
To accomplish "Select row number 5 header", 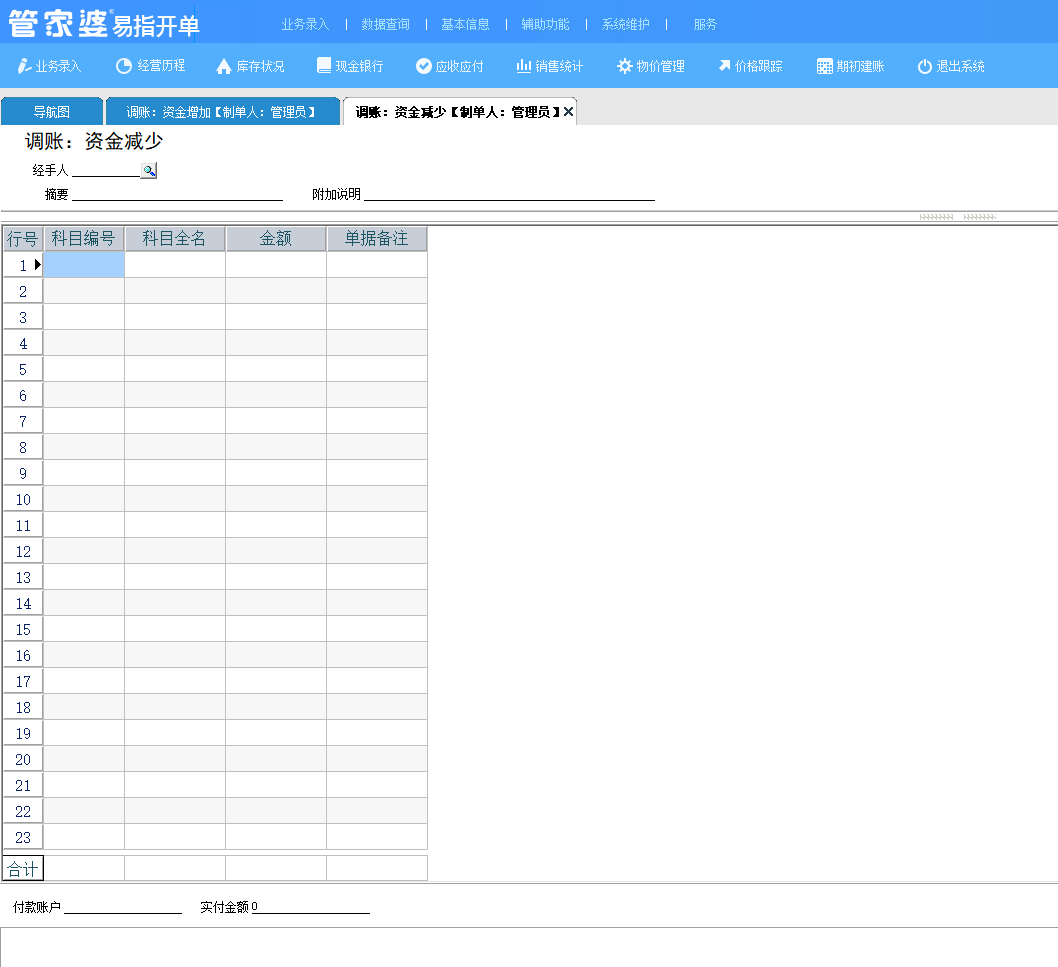I will (23, 369).
